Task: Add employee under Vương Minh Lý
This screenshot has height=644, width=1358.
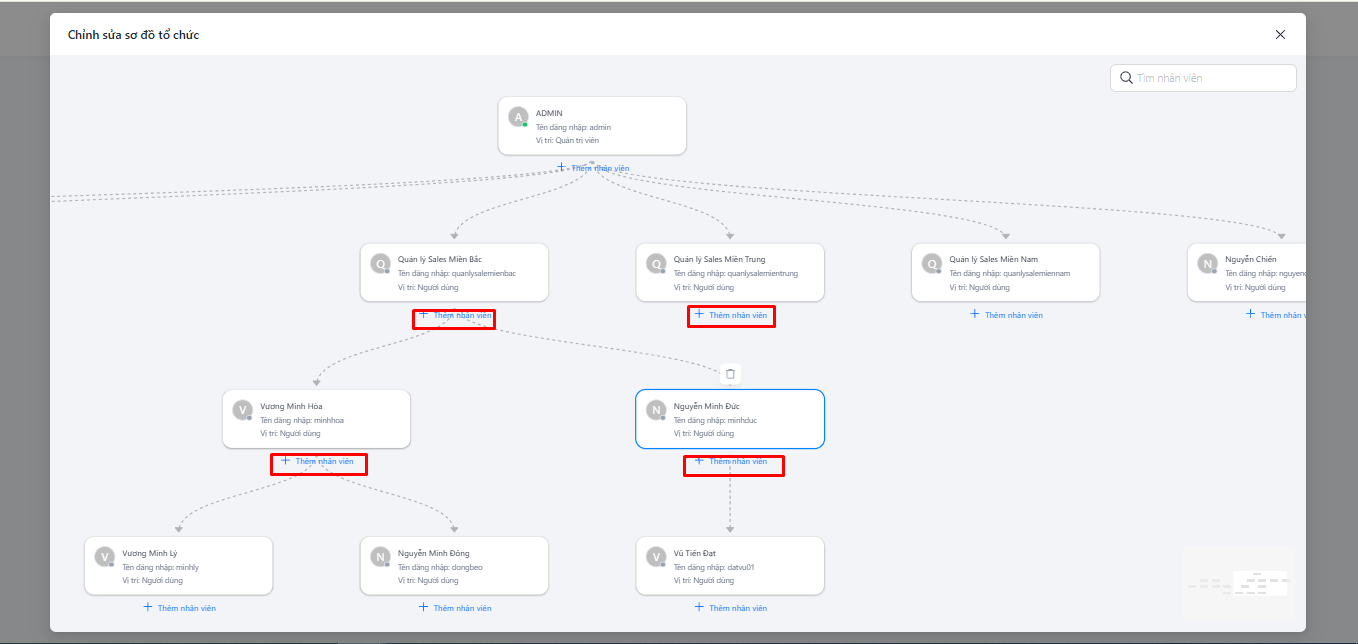Action: [x=179, y=608]
